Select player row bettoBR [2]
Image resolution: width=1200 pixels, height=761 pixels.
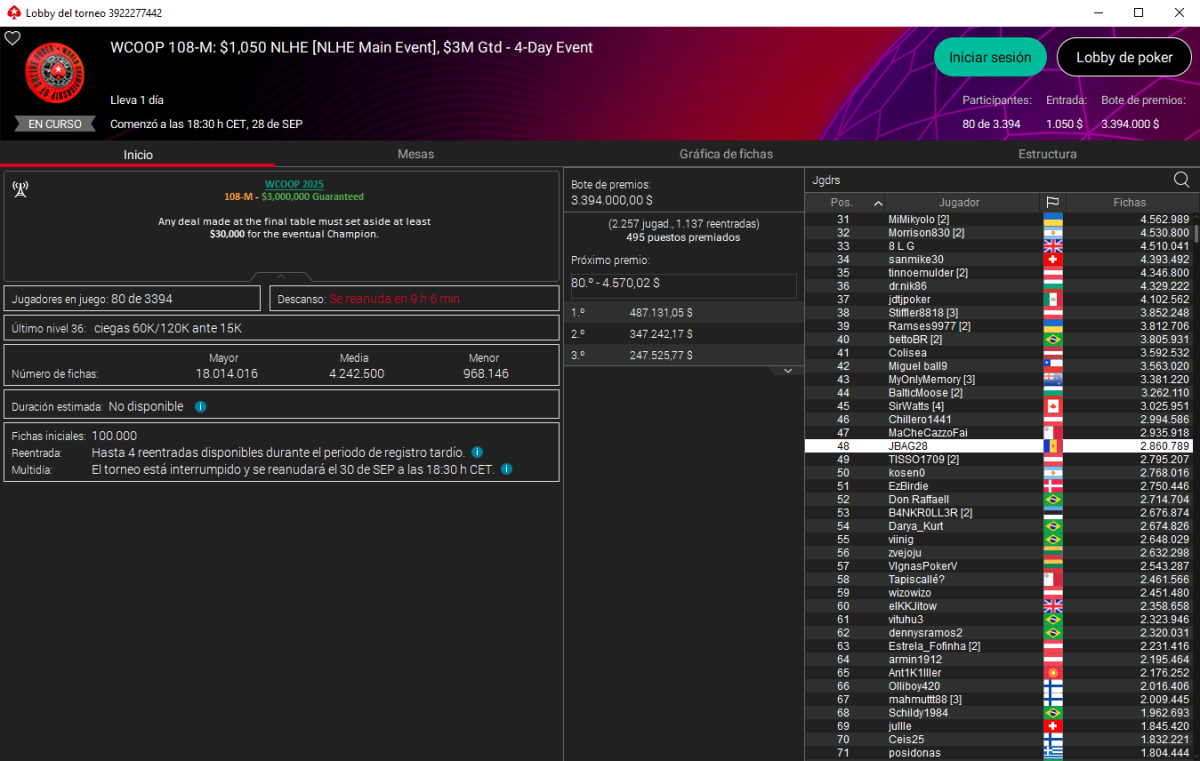click(x=1000, y=339)
